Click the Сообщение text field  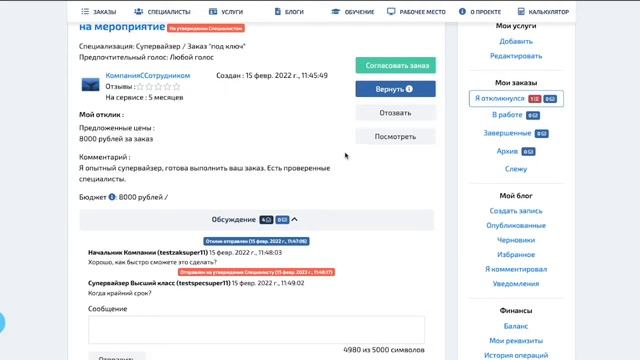point(256,330)
